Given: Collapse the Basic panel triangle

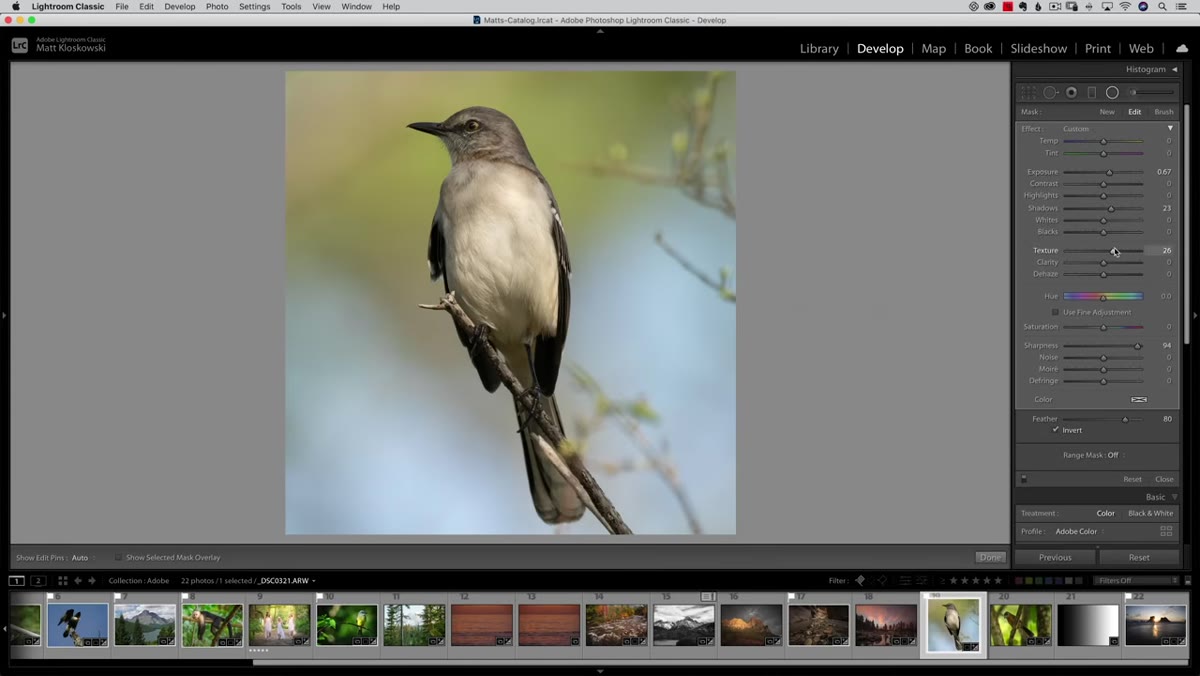Looking at the screenshot, I should pyautogui.click(x=1175, y=497).
